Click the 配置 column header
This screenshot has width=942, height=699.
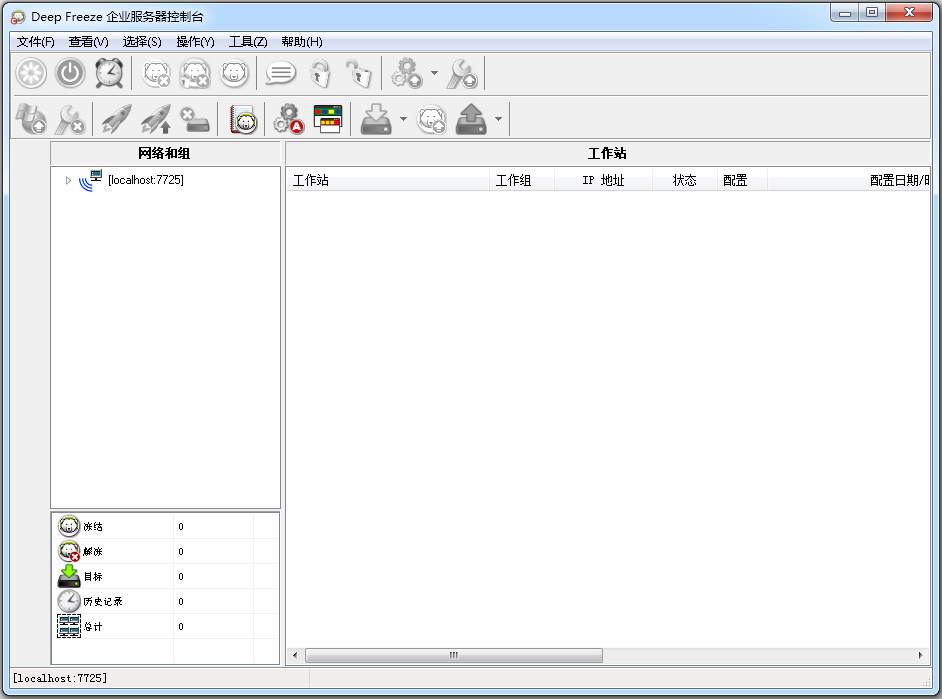pyautogui.click(x=742, y=180)
